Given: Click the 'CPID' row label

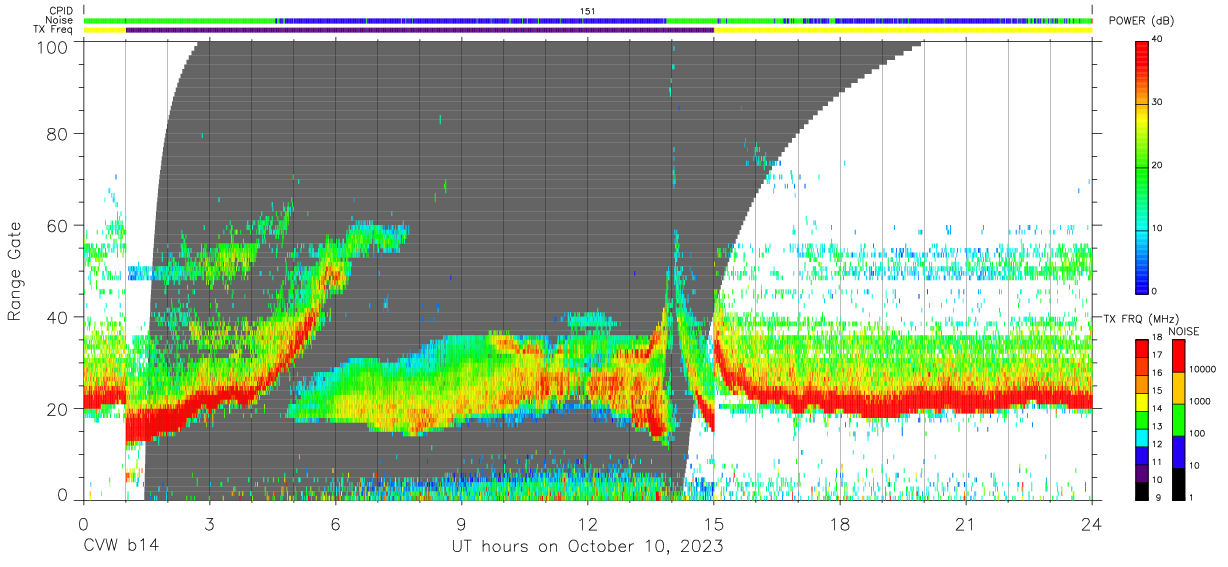Looking at the screenshot, I should (60, 11).
